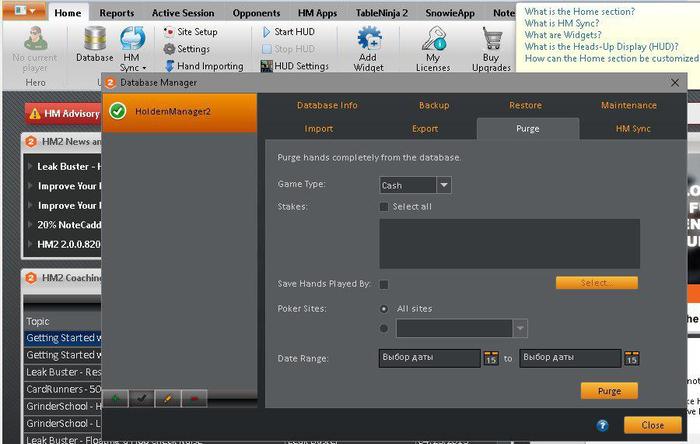Click the checkmark set-active database button

coord(142,398)
